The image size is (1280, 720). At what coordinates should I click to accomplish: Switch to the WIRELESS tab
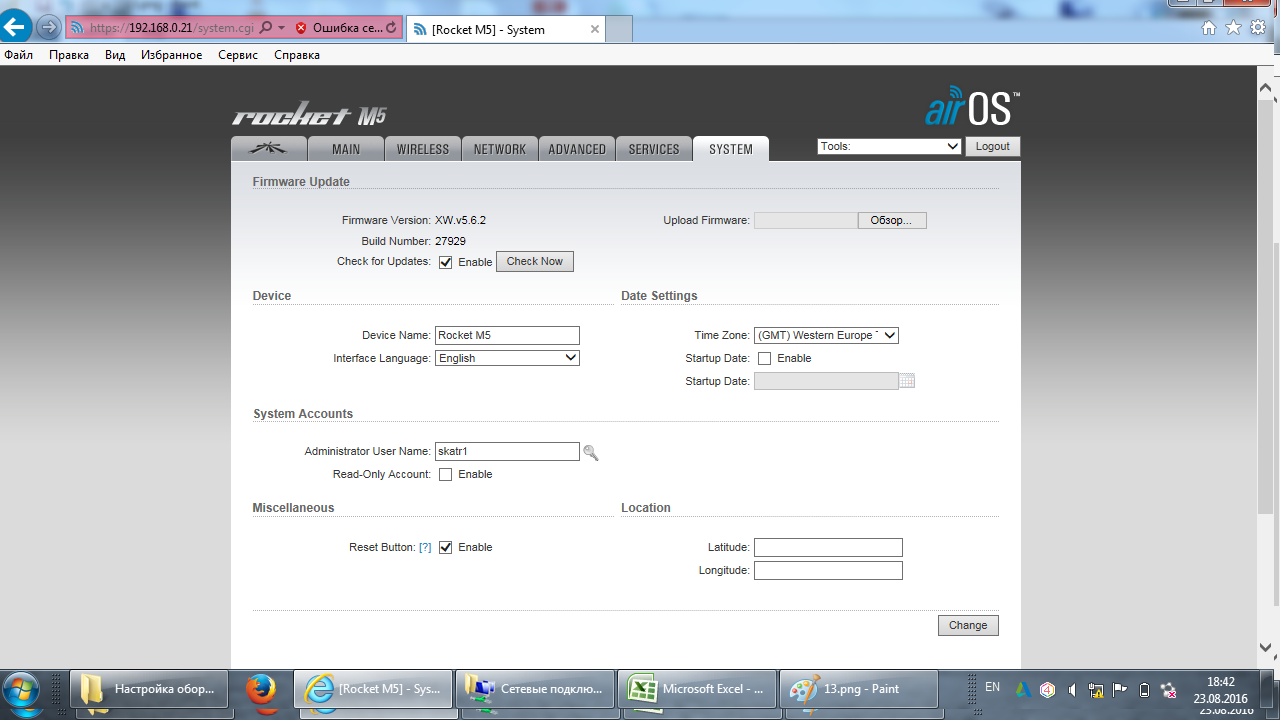point(423,149)
